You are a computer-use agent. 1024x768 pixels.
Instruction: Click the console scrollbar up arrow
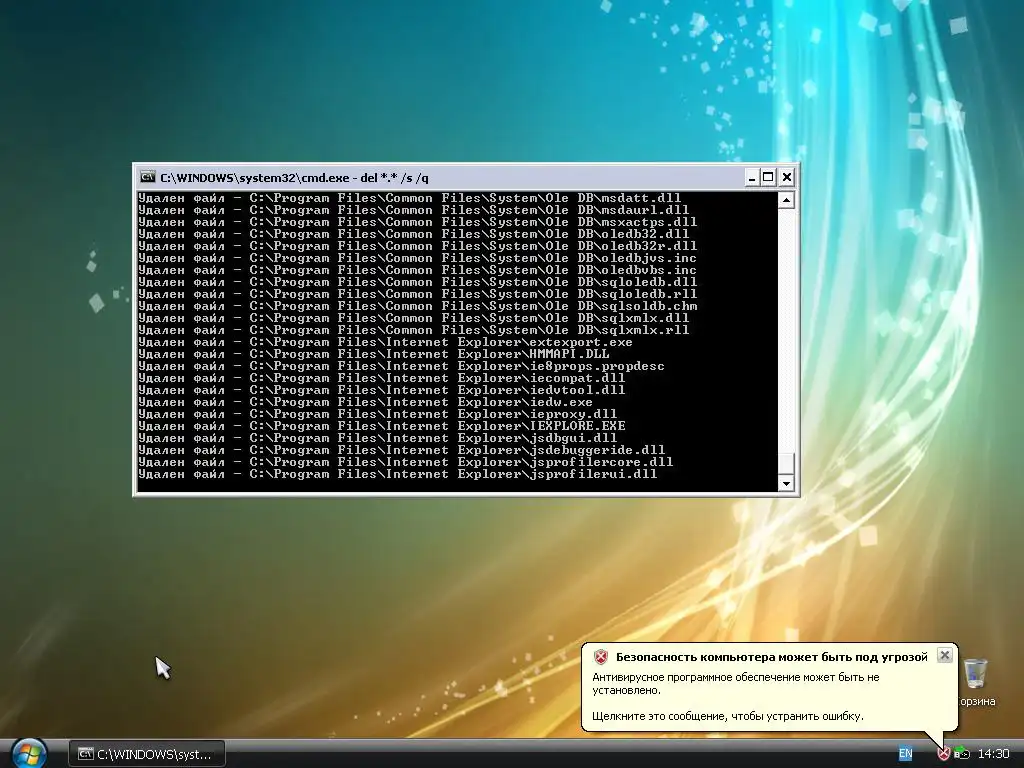click(x=786, y=200)
